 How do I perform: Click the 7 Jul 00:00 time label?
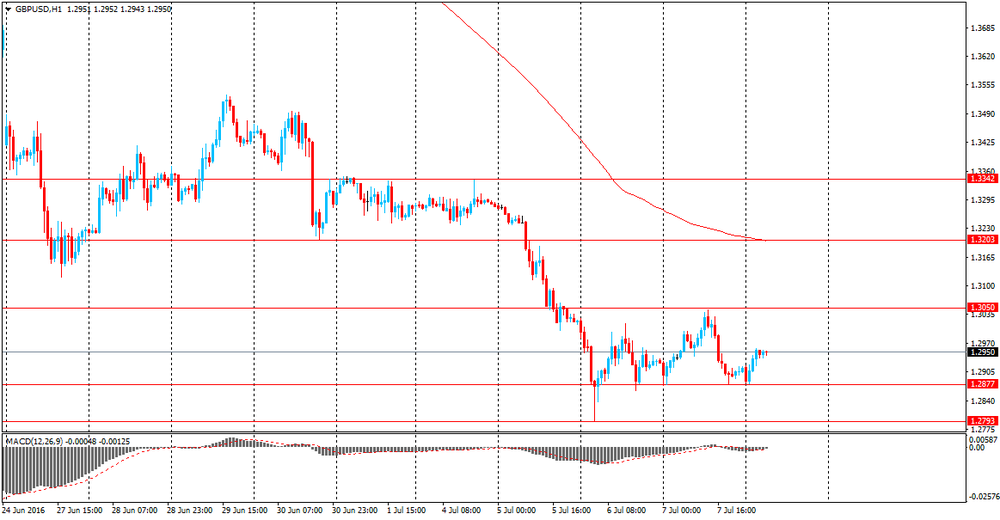click(682, 510)
